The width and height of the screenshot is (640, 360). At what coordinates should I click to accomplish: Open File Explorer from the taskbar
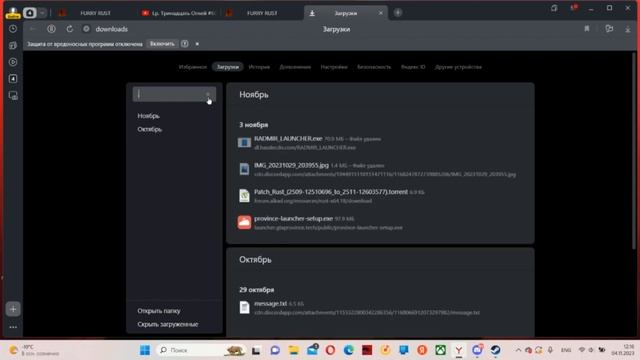(x=293, y=350)
